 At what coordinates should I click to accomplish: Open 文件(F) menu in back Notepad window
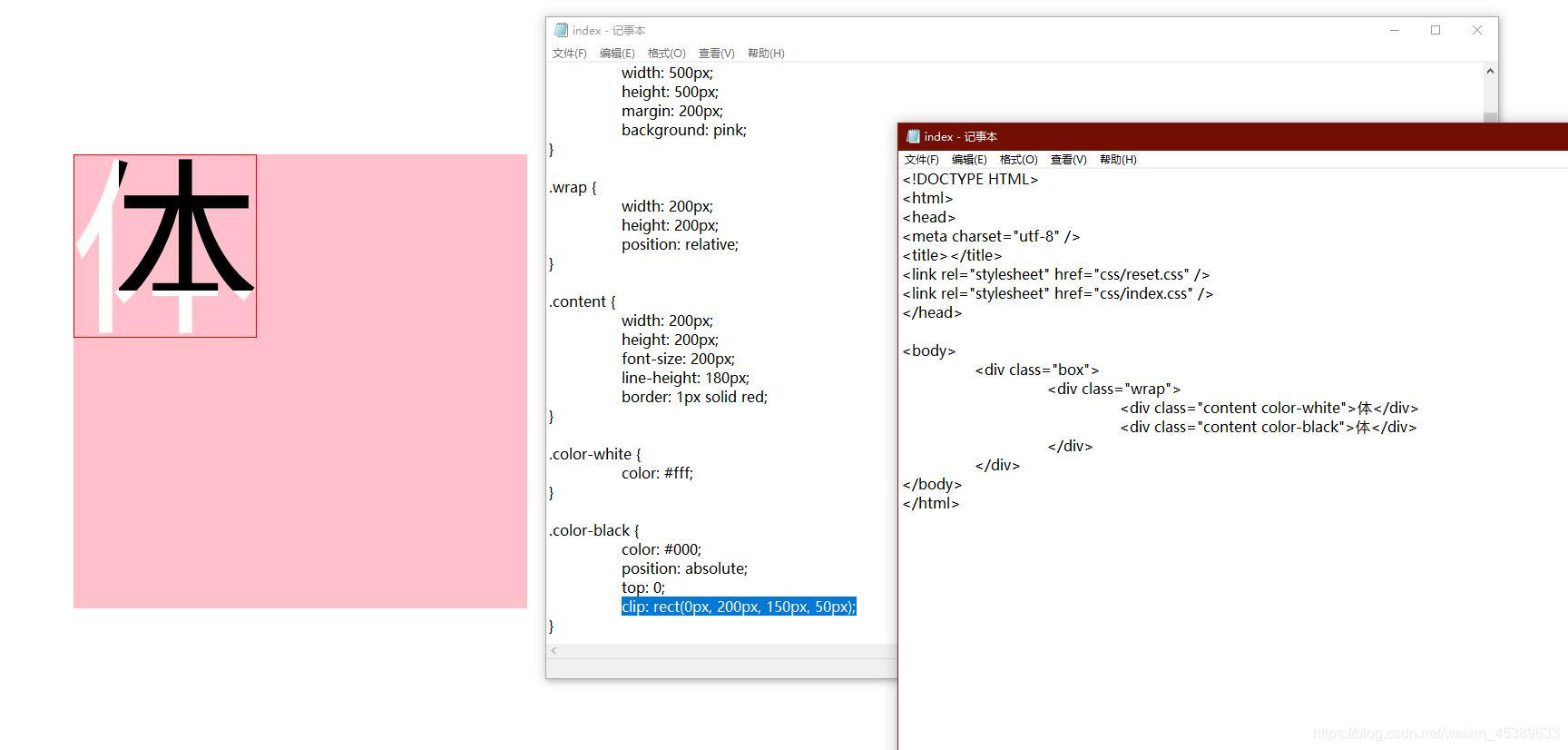pyautogui.click(x=569, y=54)
